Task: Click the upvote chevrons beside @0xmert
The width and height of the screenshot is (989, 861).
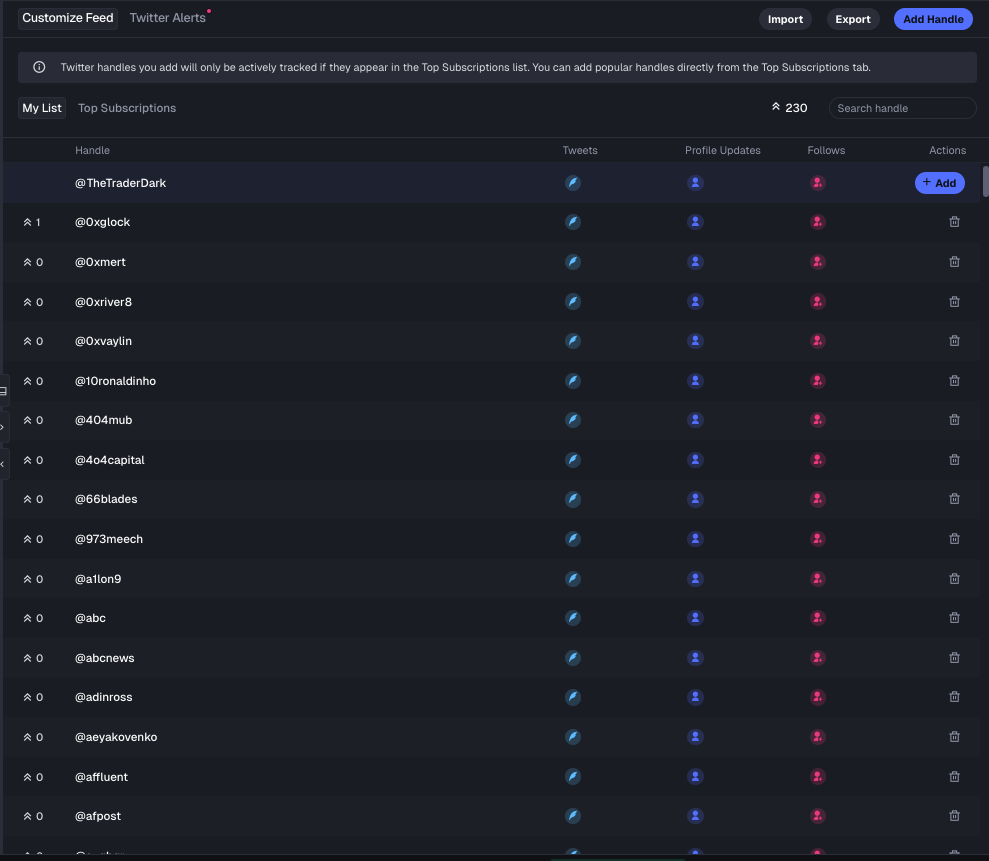Action: (x=28, y=262)
